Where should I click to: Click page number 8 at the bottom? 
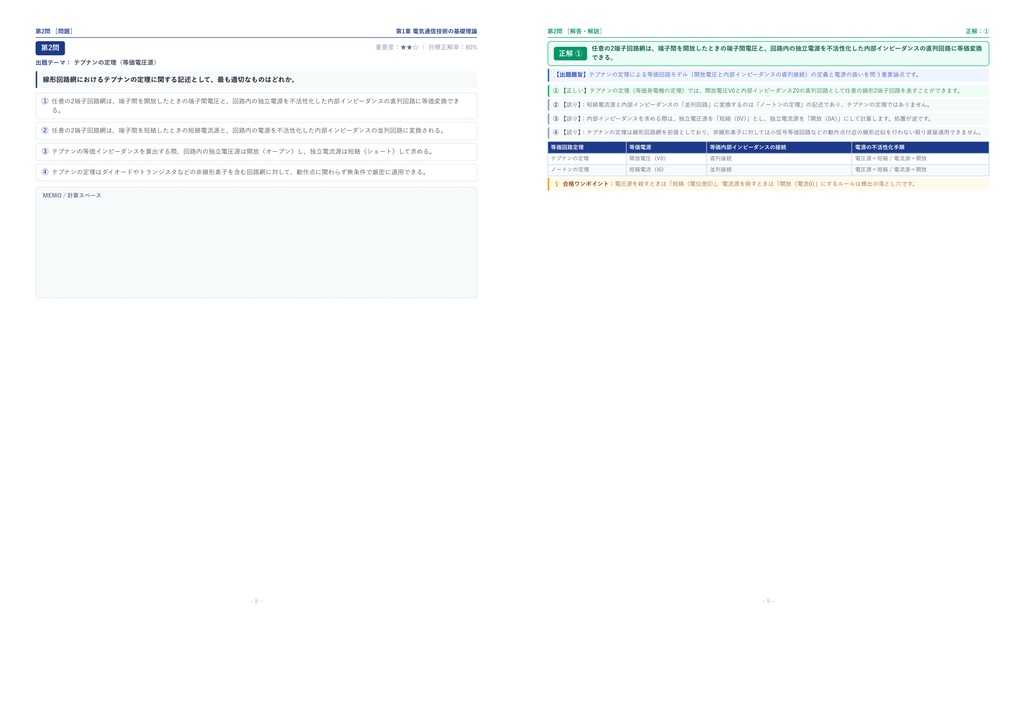[x=256, y=601]
